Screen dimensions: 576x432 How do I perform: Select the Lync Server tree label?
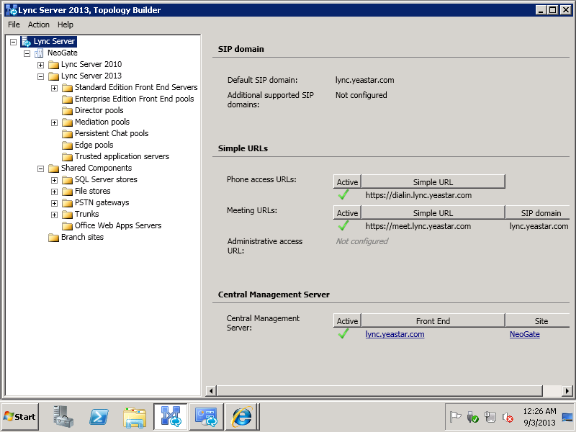point(54,41)
